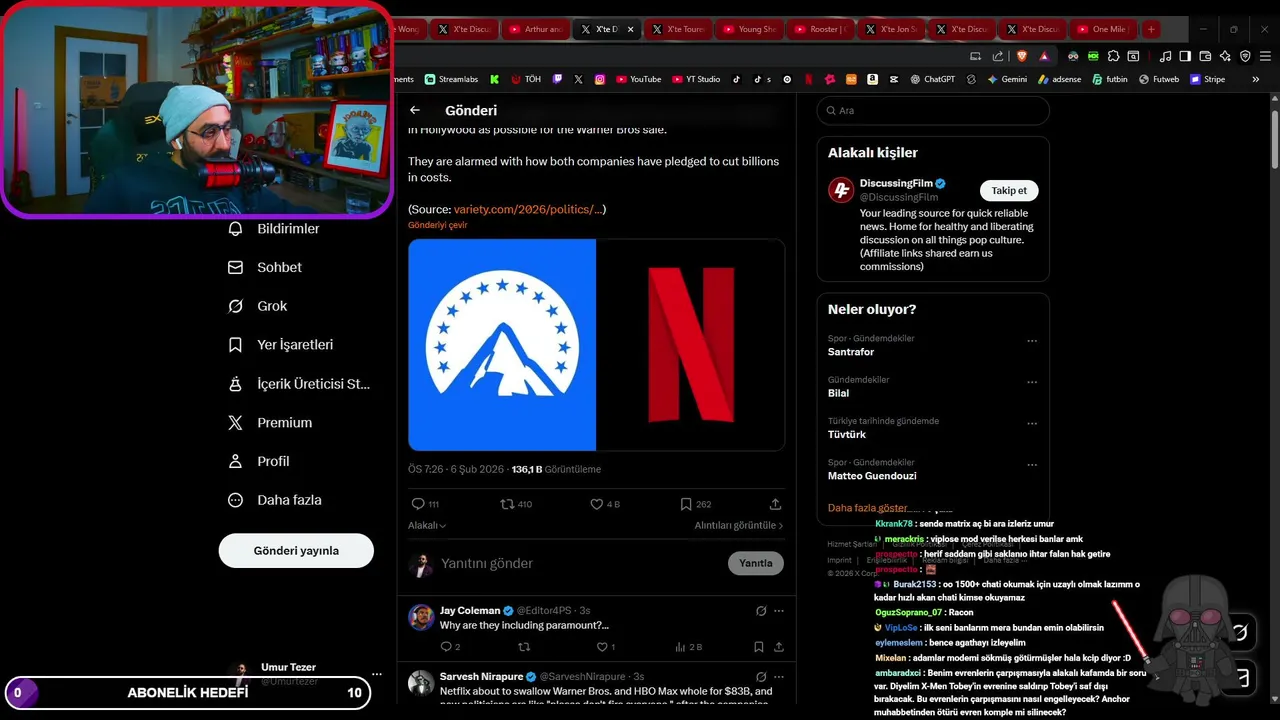Open the variety.com source link
Viewport: 1280px width, 720px height.
(528, 209)
